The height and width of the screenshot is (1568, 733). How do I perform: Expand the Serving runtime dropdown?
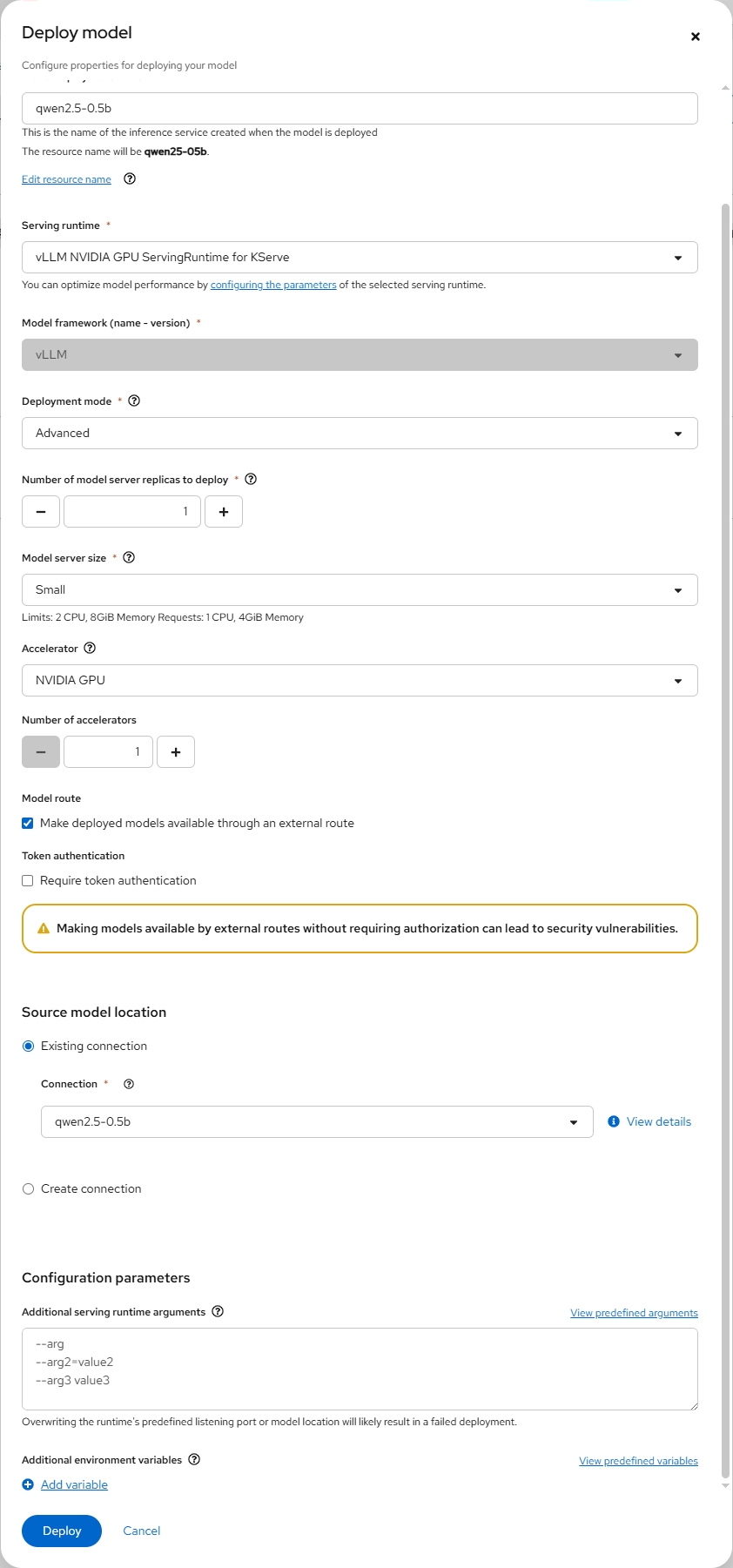[360, 257]
